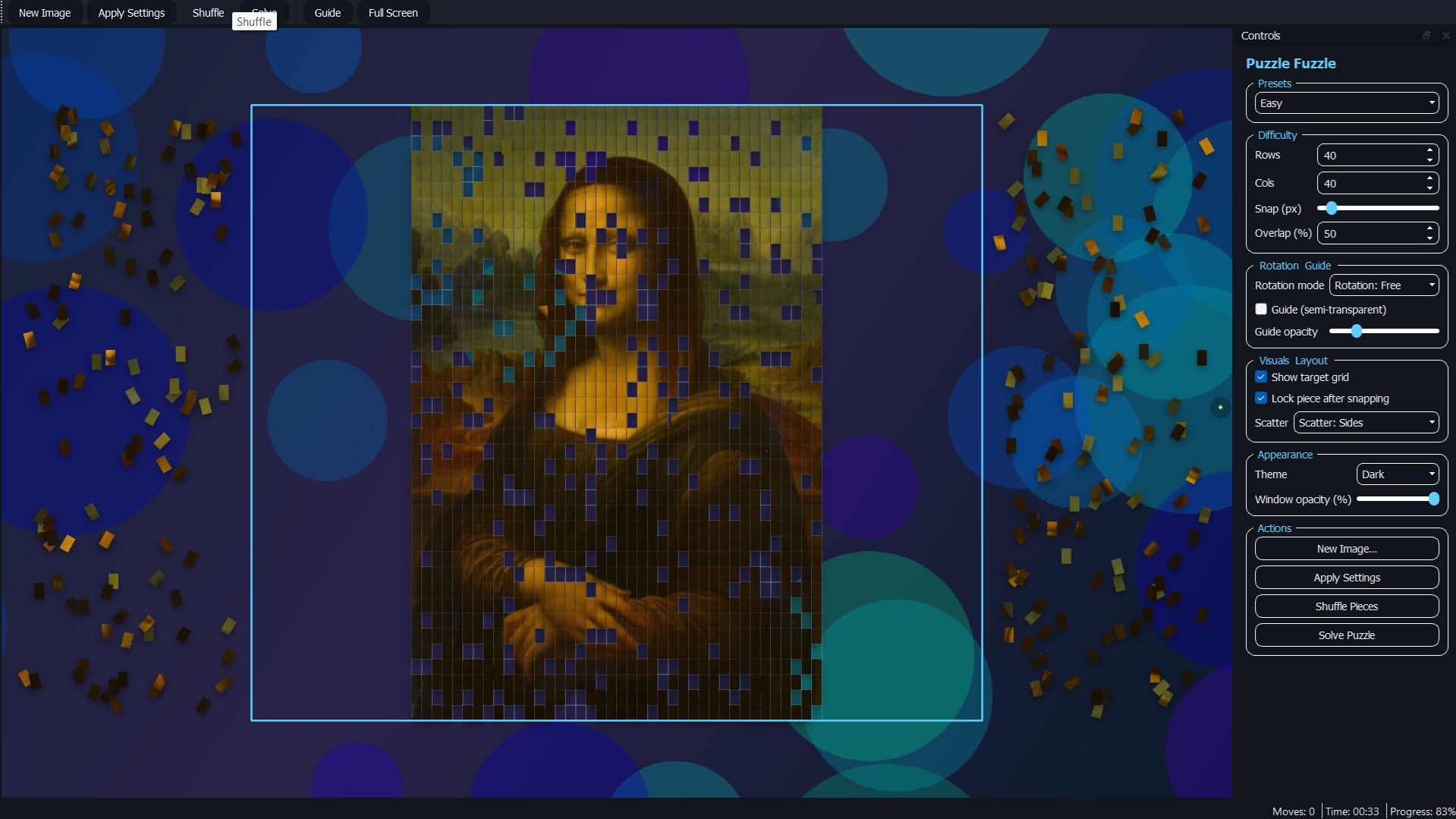Click the Snap (px) slider handle
Viewport: 1456px width, 819px height.
[x=1331, y=208]
